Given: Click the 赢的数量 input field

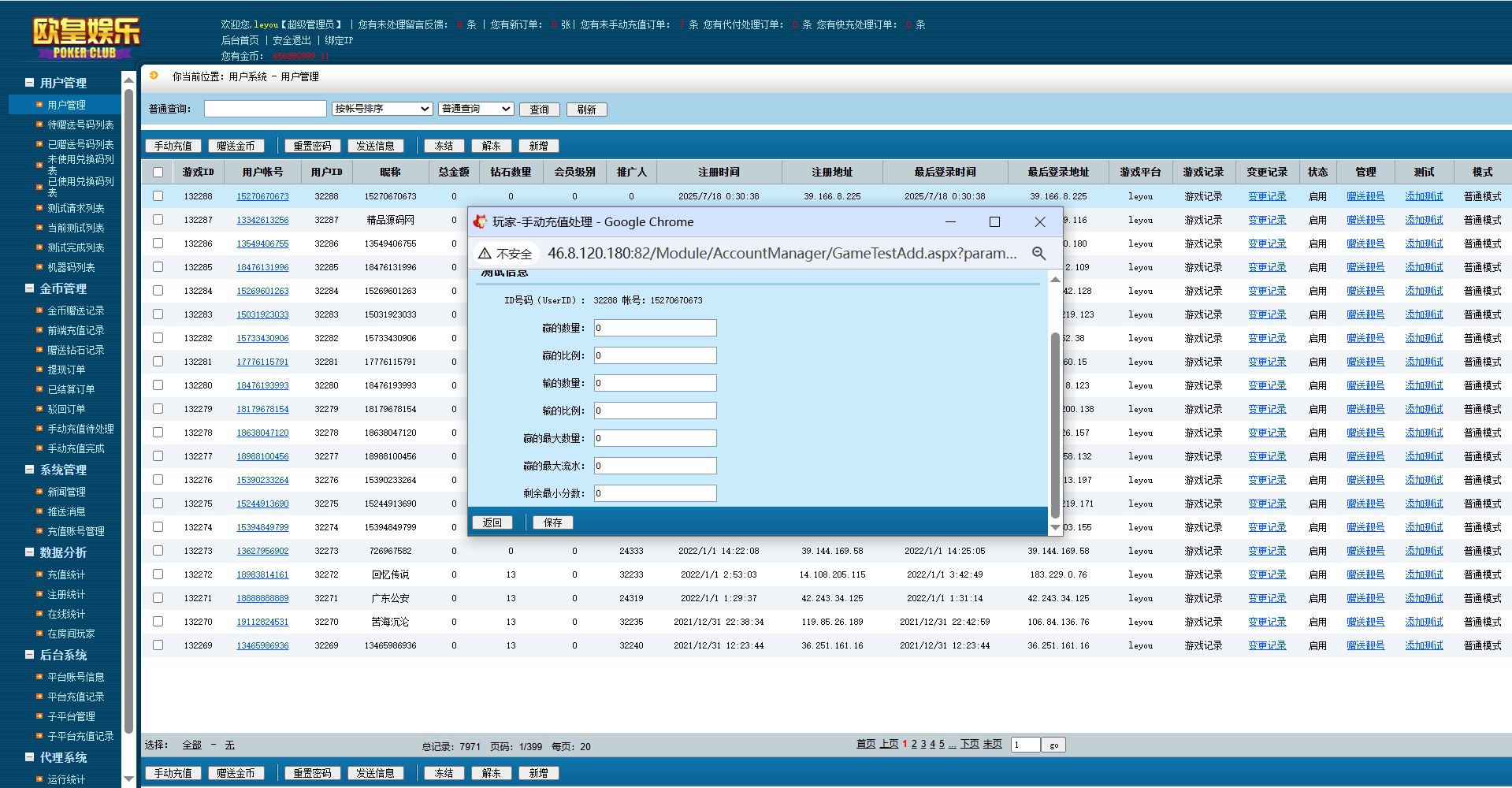Looking at the screenshot, I should (655, 328).
